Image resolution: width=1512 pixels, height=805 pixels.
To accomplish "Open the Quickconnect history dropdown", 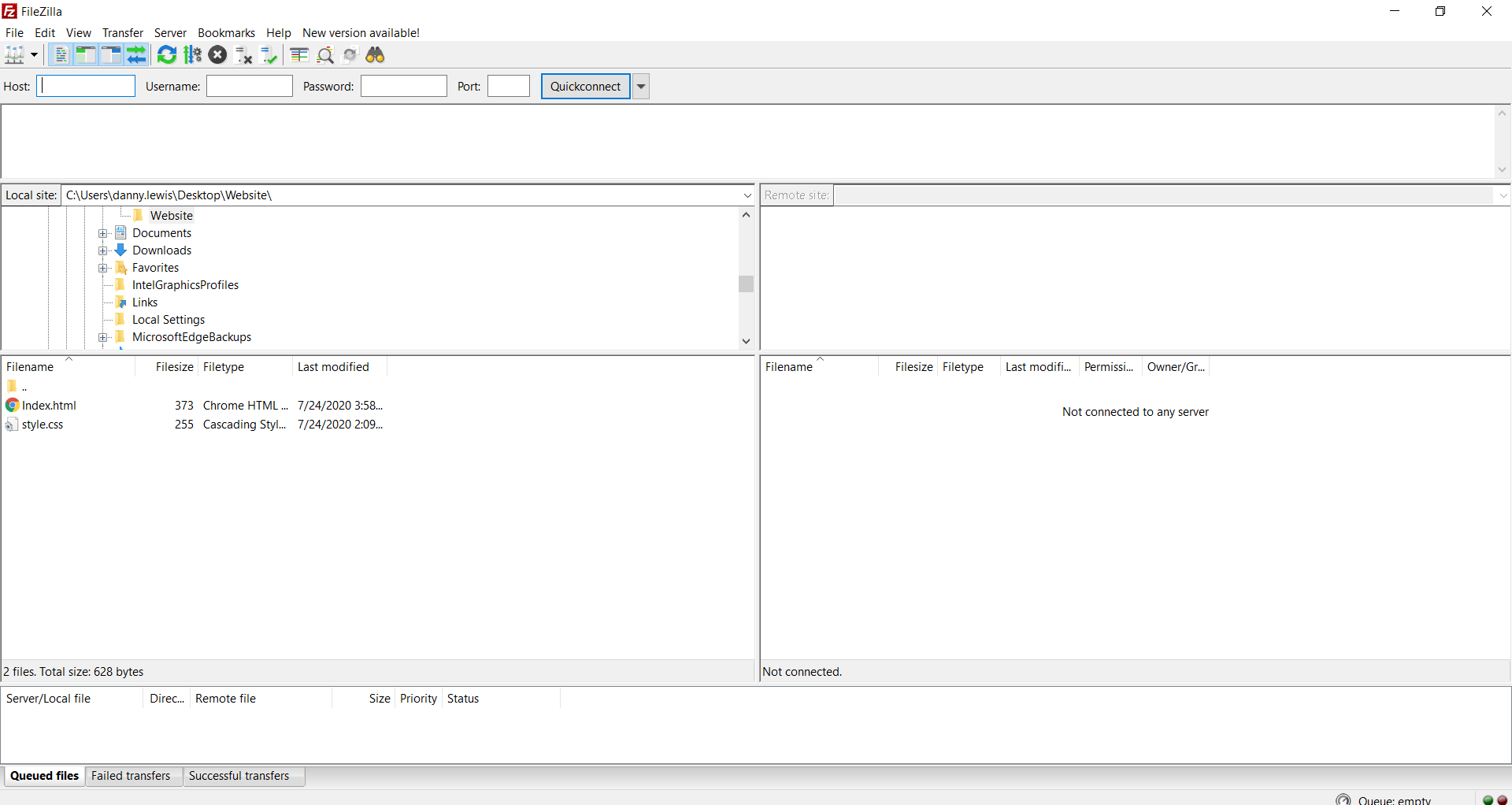I will tap(641, 87).
